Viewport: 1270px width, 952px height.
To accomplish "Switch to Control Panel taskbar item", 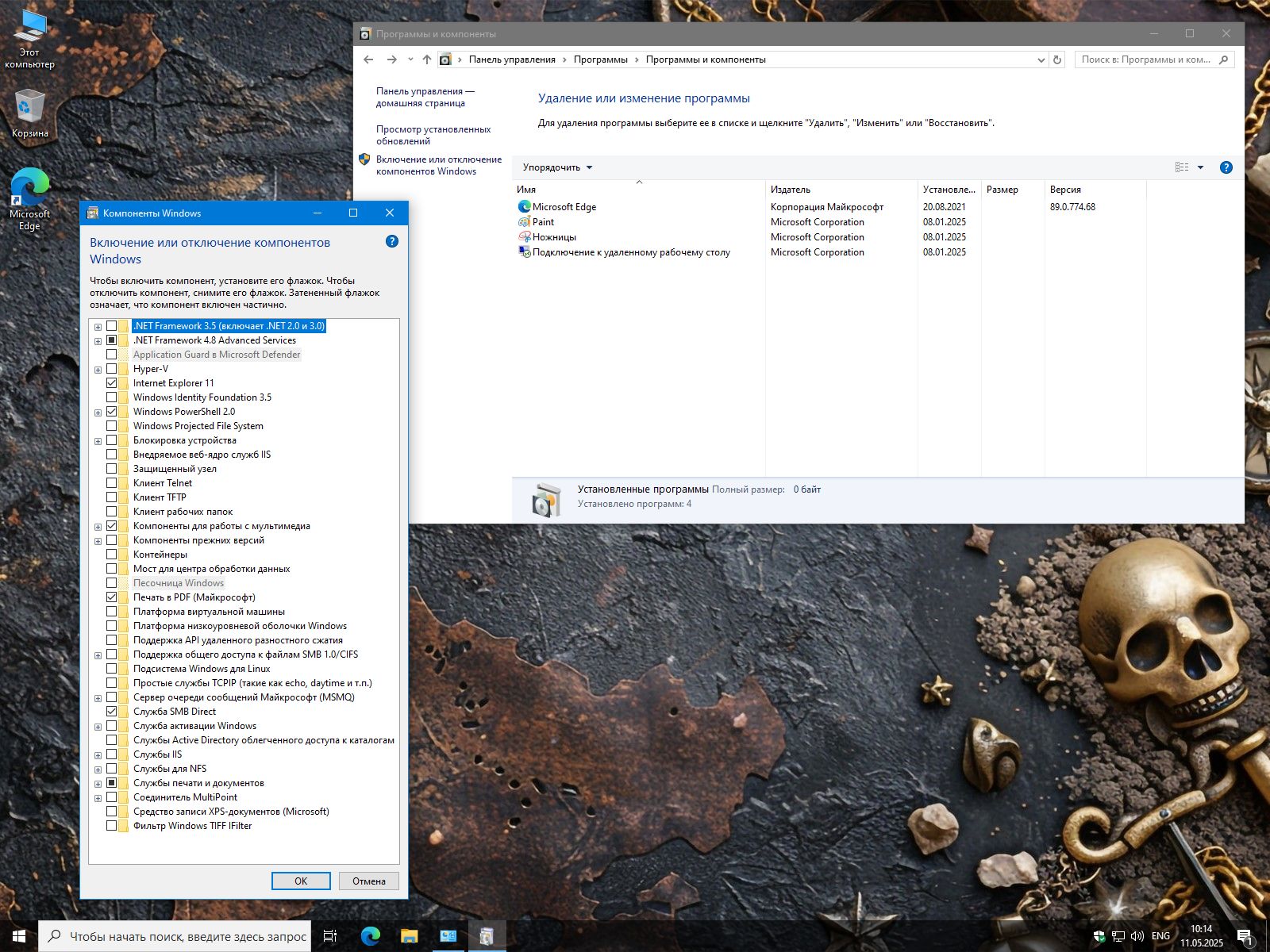I will click(448, 936).
